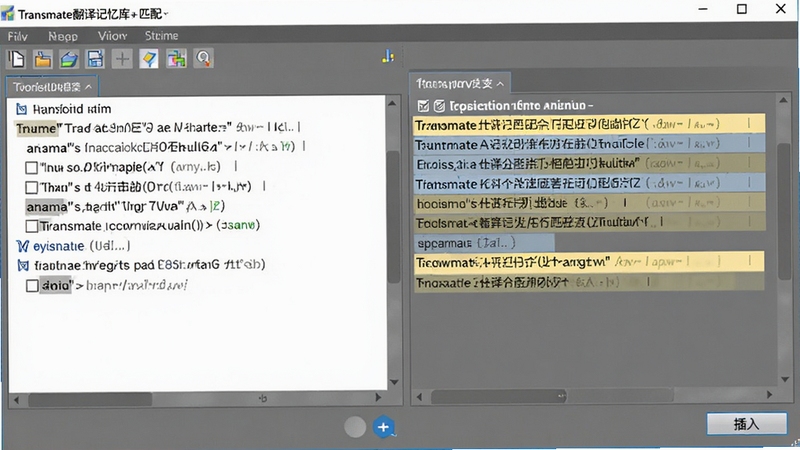This screenshot has width=800, height=450.
Task: Select the 'Etroiss' match row
Action: coord(589,164)
